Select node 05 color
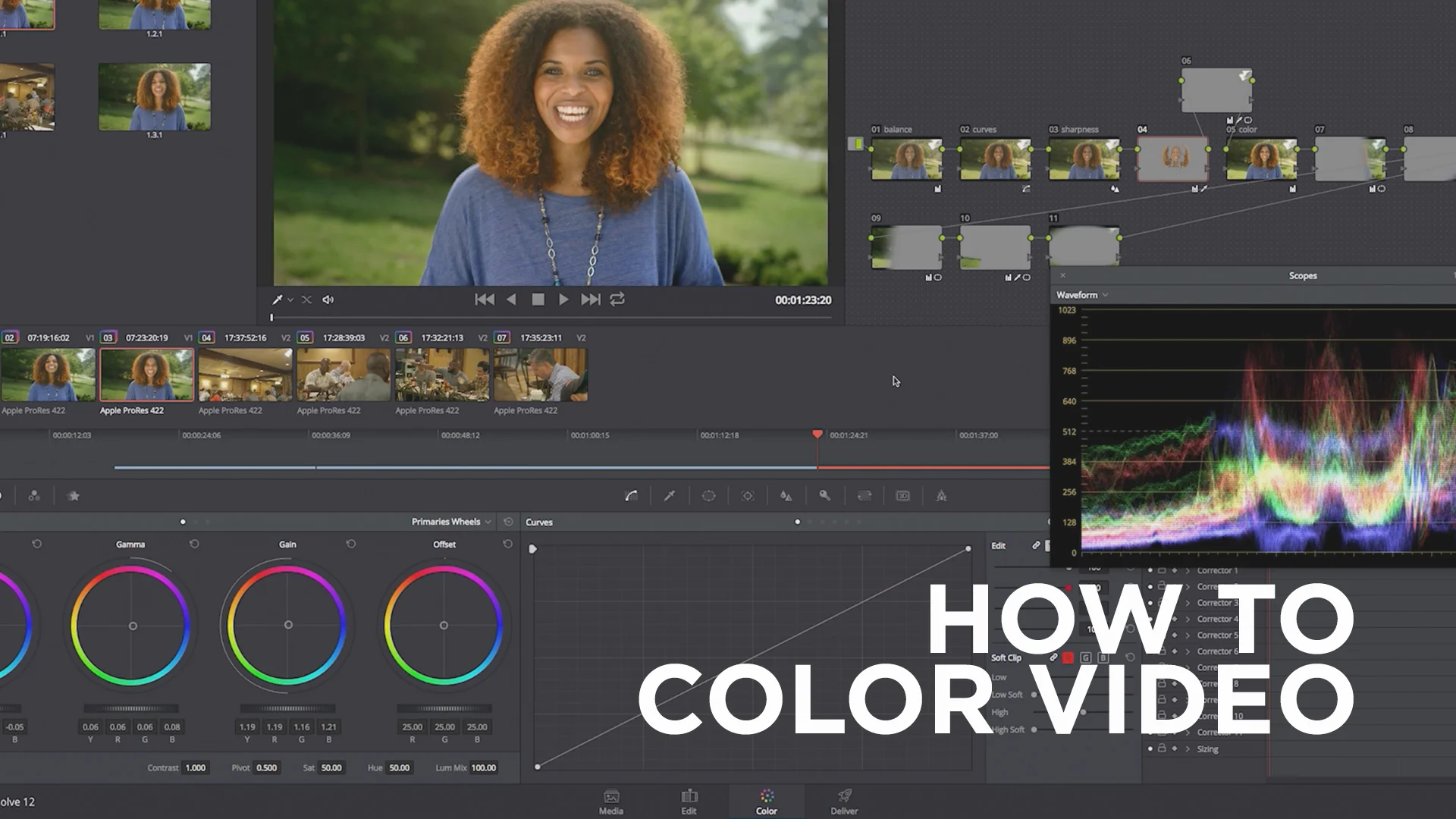Viewport: 1456px width, 819px height. 1262,158
